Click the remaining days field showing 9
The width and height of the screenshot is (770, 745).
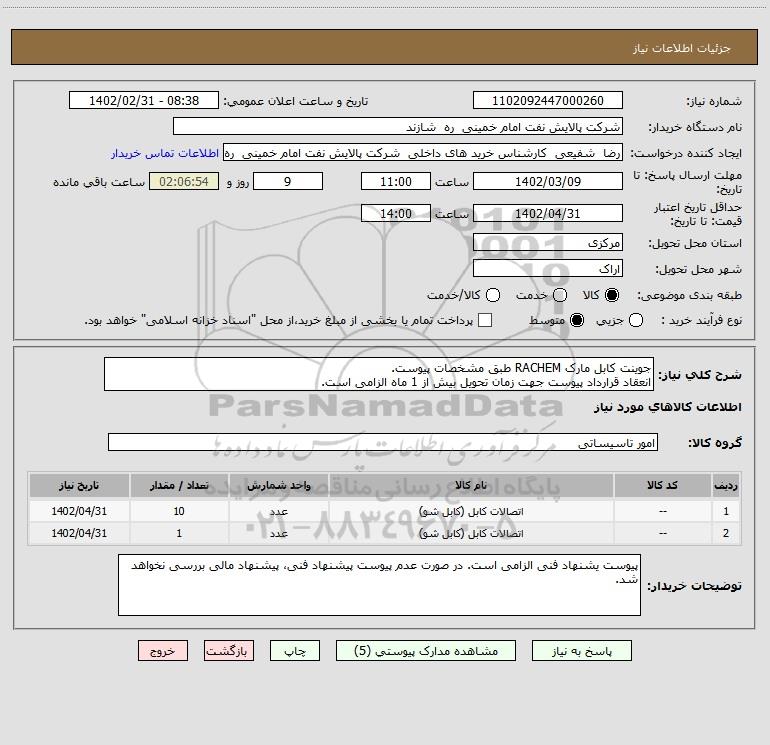click(x=288, y=182)
